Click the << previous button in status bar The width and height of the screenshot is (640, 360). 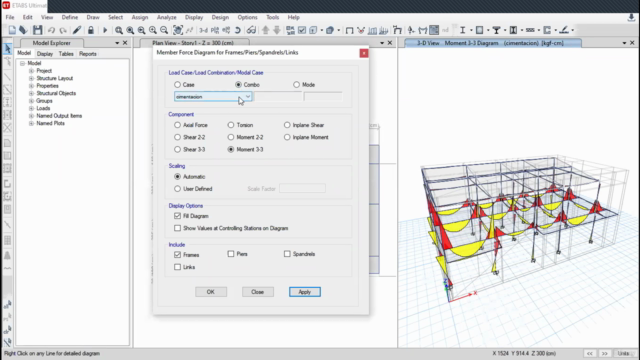[590, 353]
